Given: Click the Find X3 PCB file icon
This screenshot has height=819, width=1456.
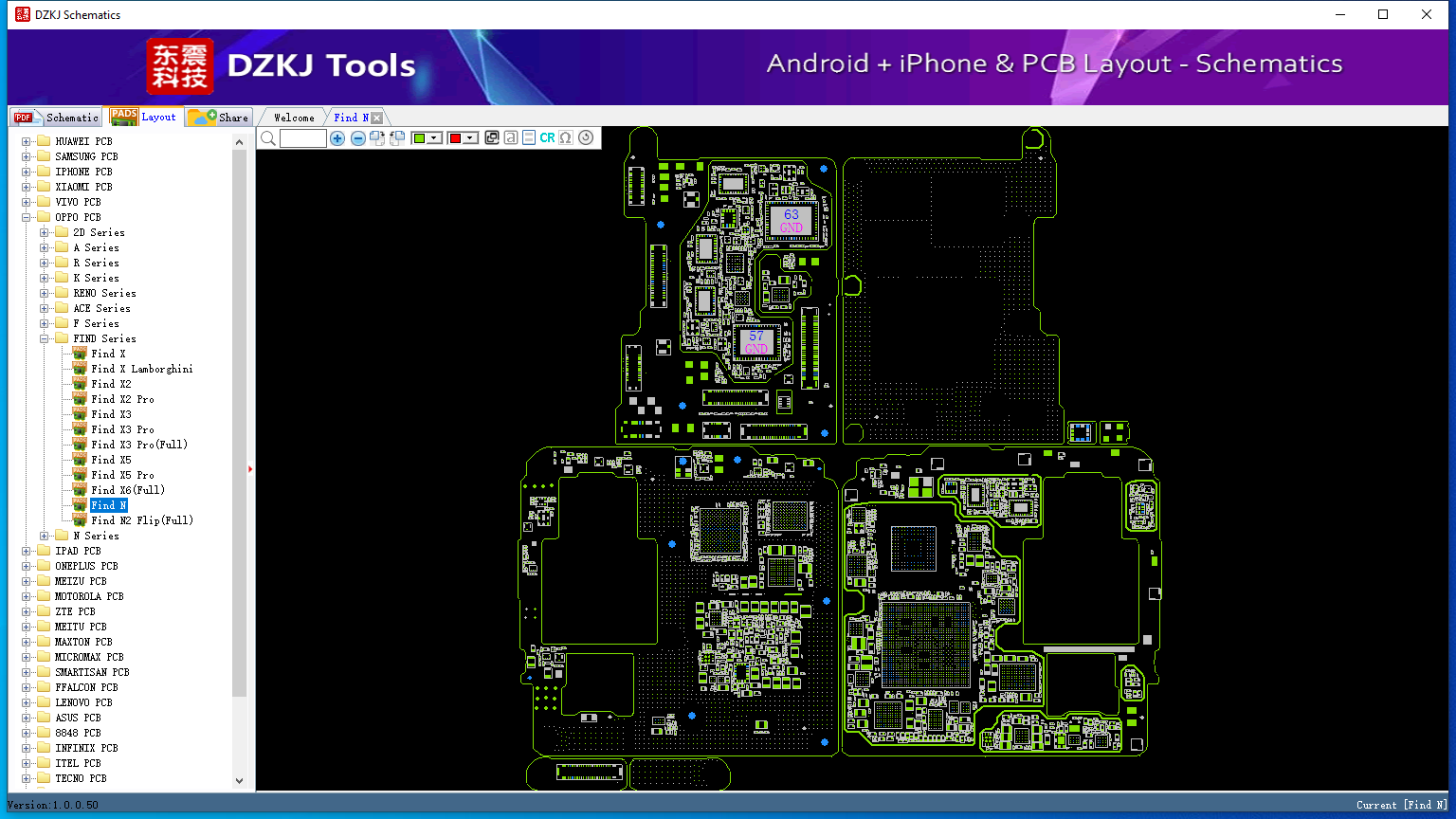Looking at the screenshot, I should (x=80, y=414).
